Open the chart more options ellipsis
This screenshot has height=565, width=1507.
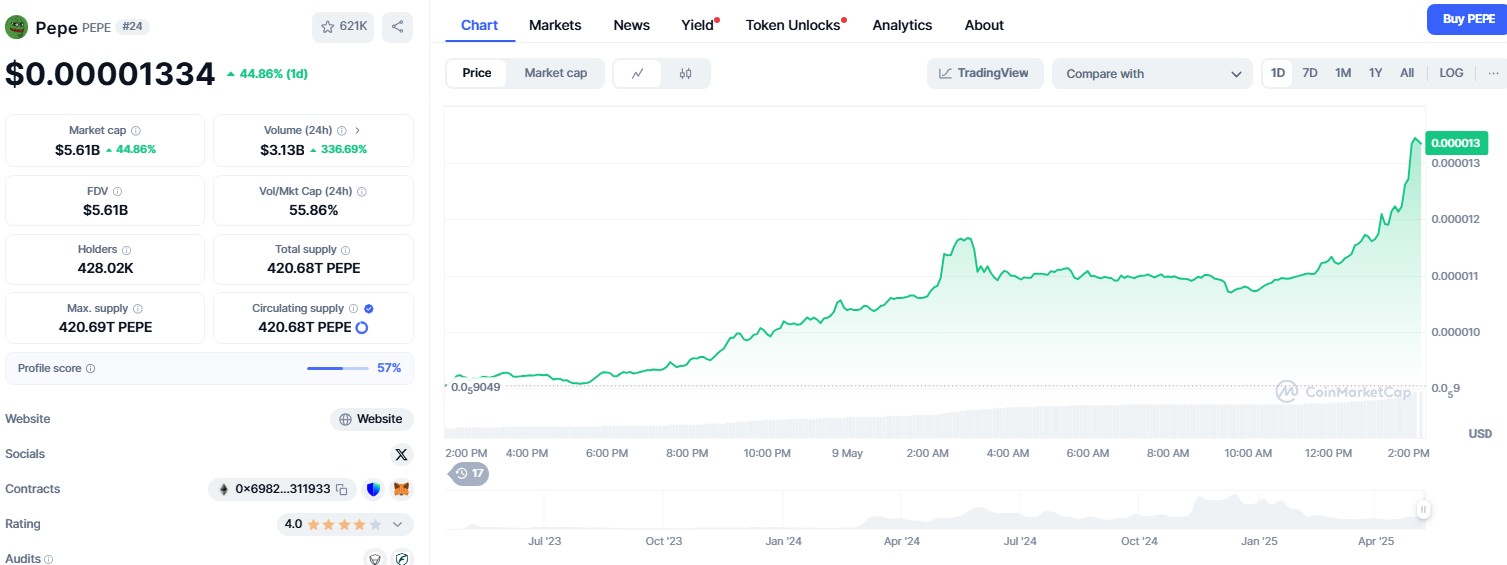point(1493,73)
